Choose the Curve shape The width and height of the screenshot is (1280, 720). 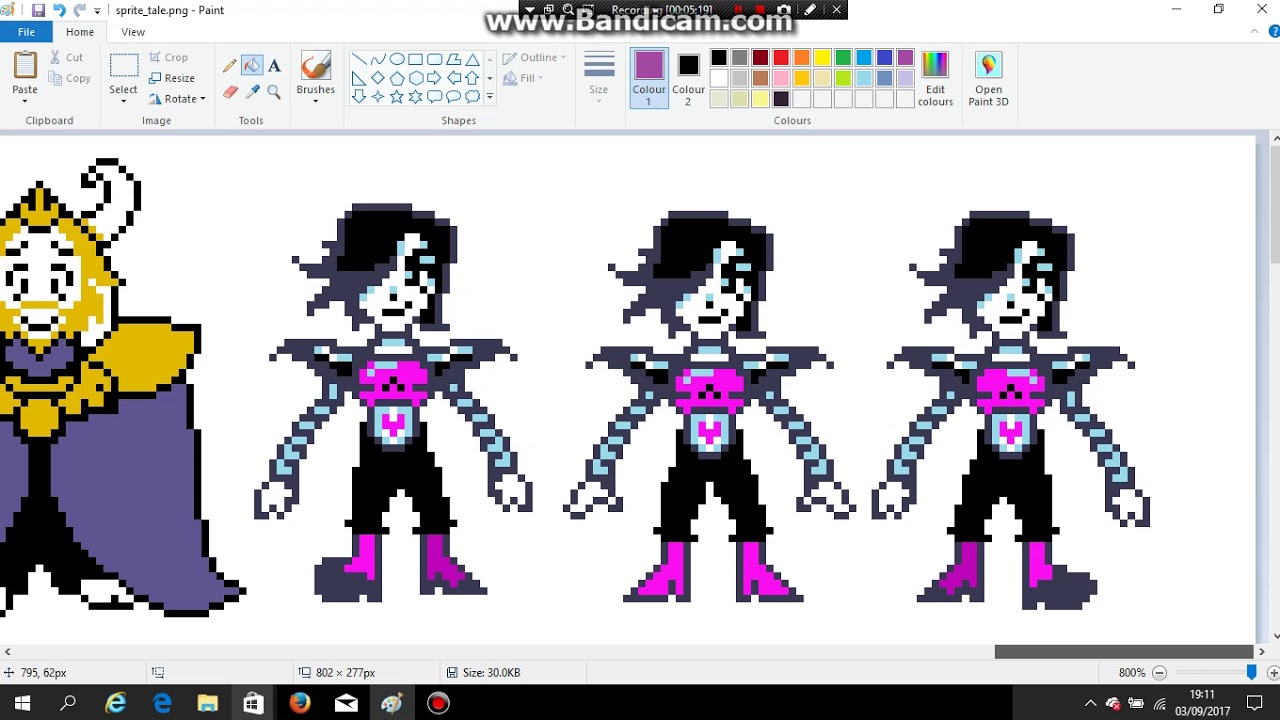[x=378, y=59]
